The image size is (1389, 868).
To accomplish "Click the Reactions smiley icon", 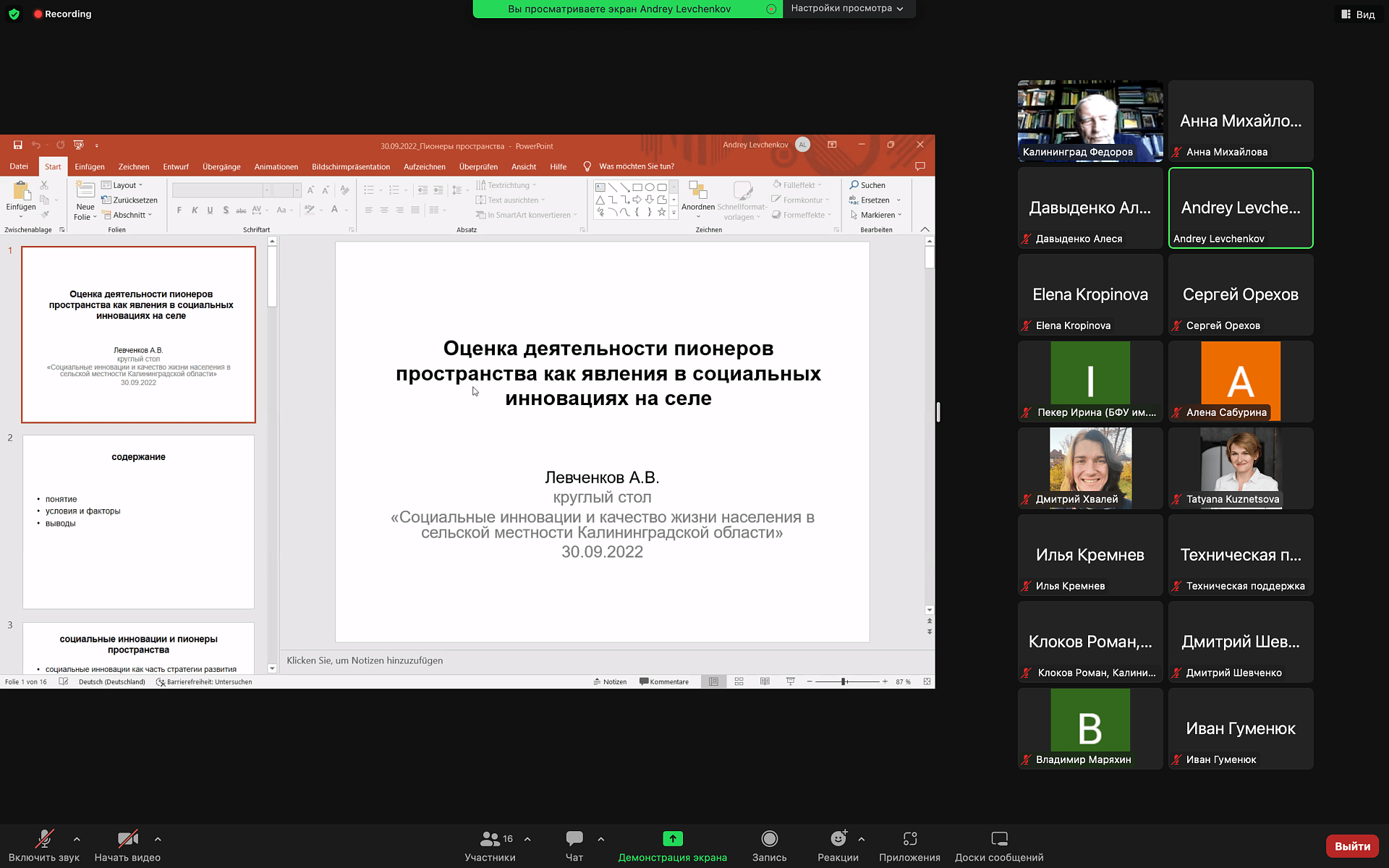I will 838,838.
